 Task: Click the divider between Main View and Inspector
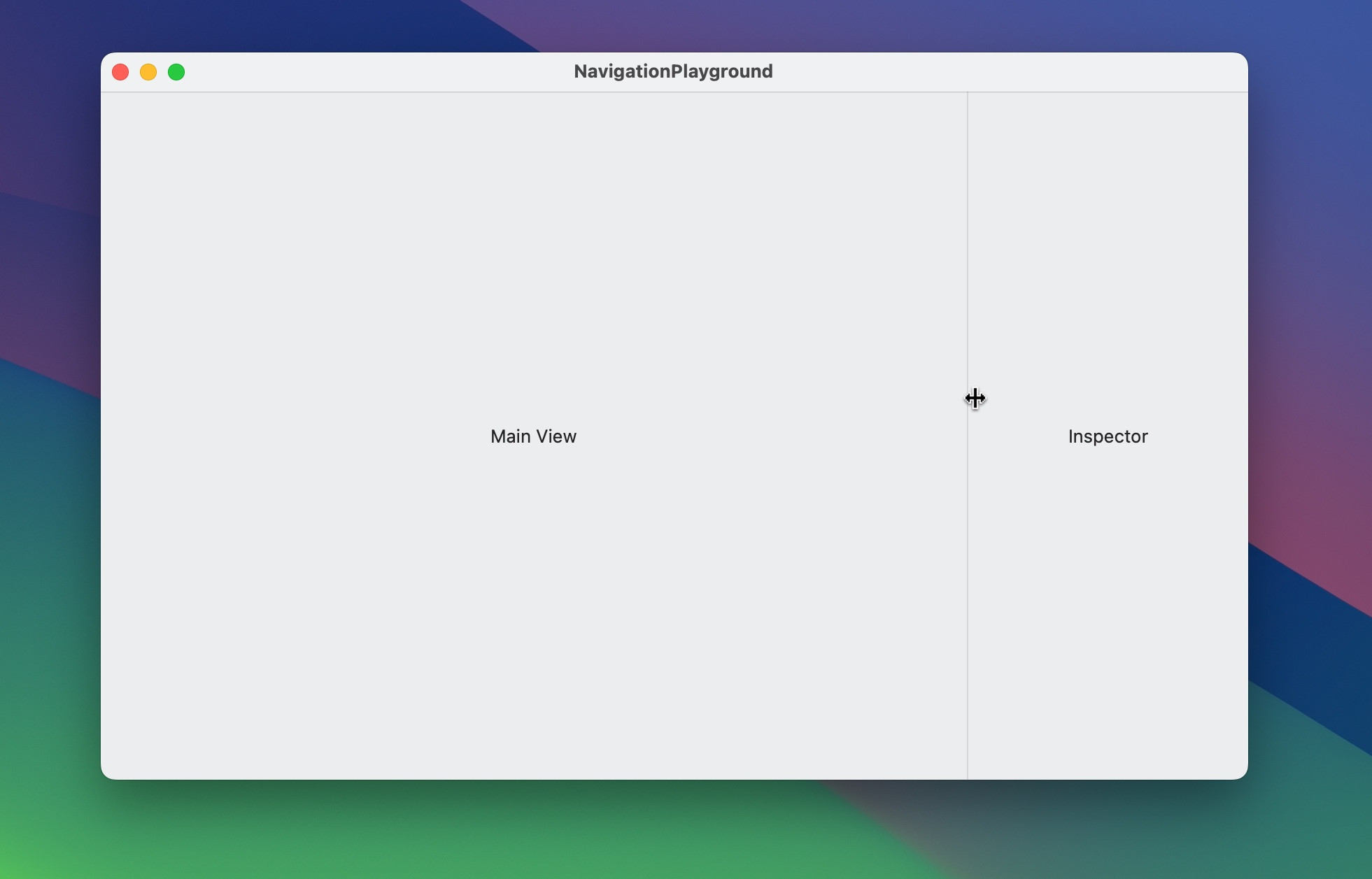968,559
